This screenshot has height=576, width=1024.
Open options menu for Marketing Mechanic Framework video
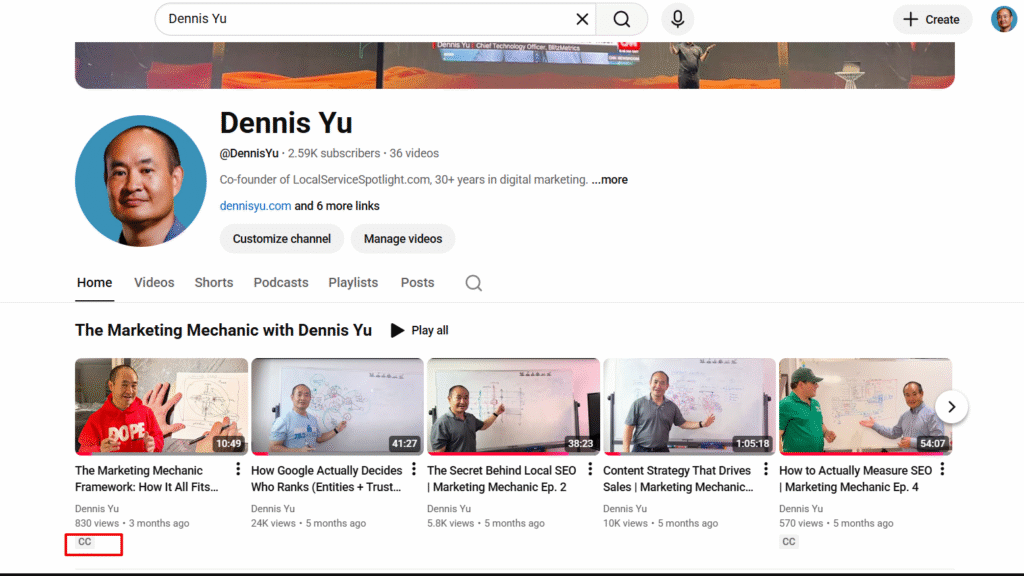[238, 470]
